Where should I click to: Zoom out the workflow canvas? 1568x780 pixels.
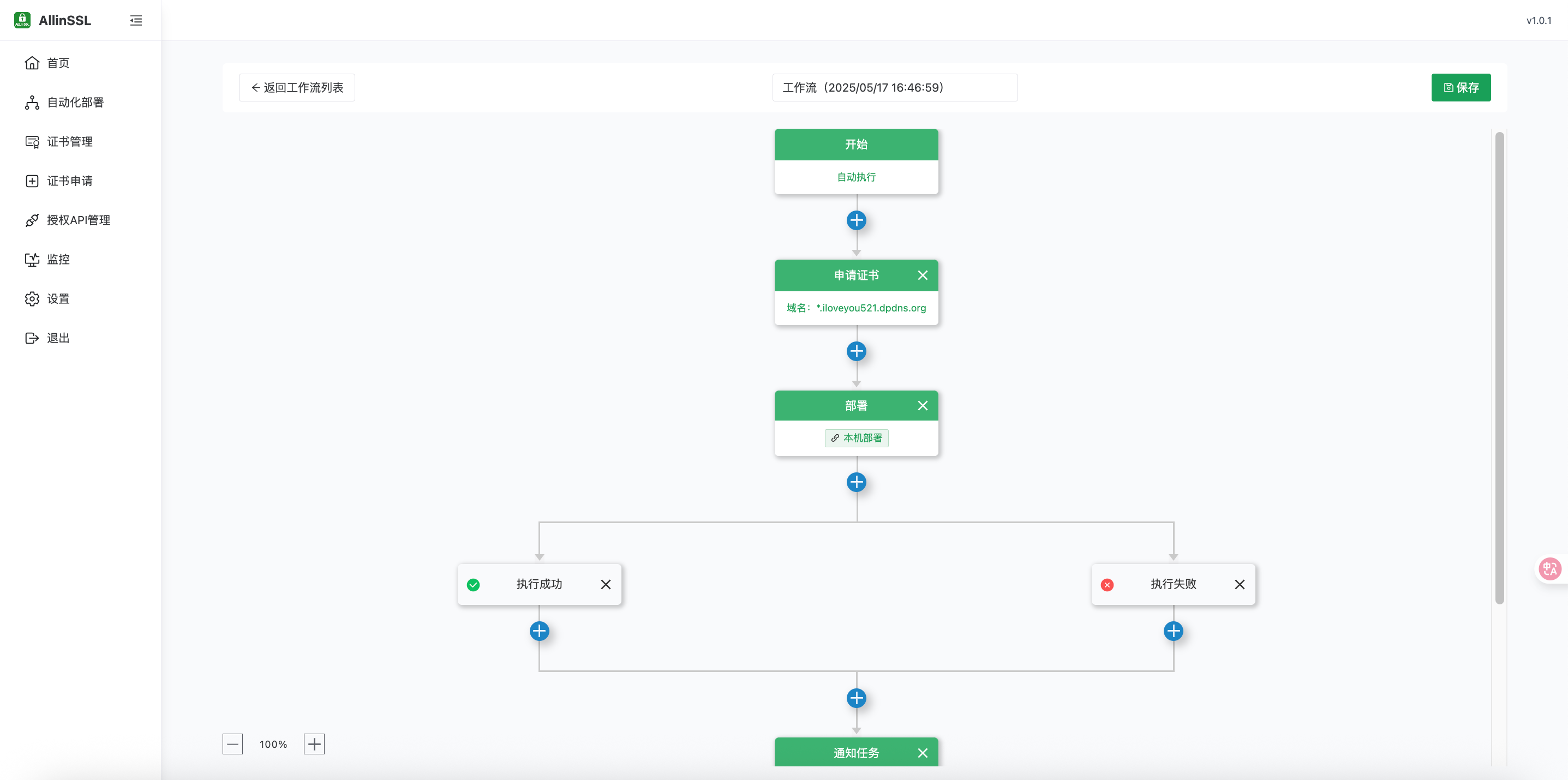pos(232,743)
